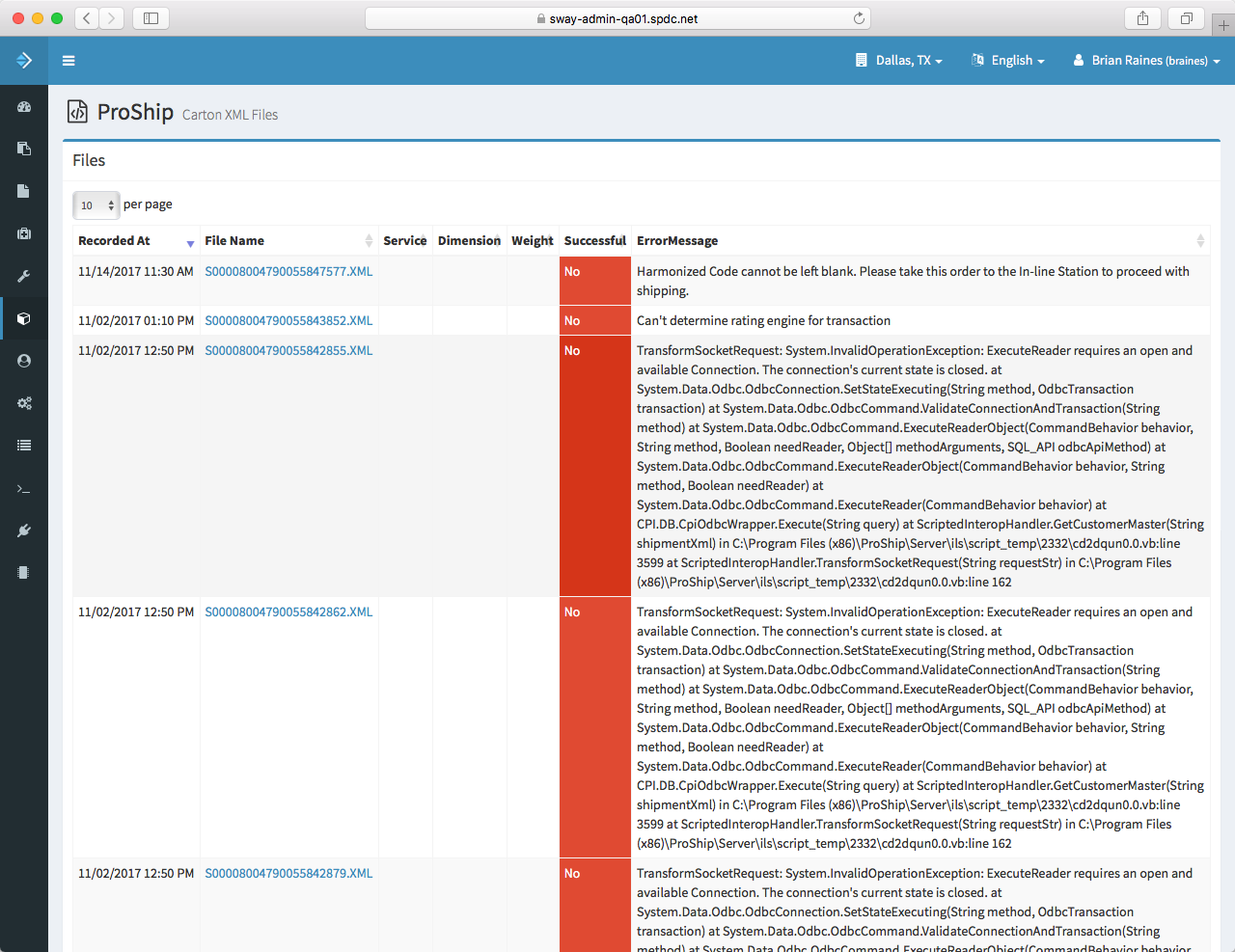Open the dashboard gauge sidebar icon

click(x=24, y=107)
